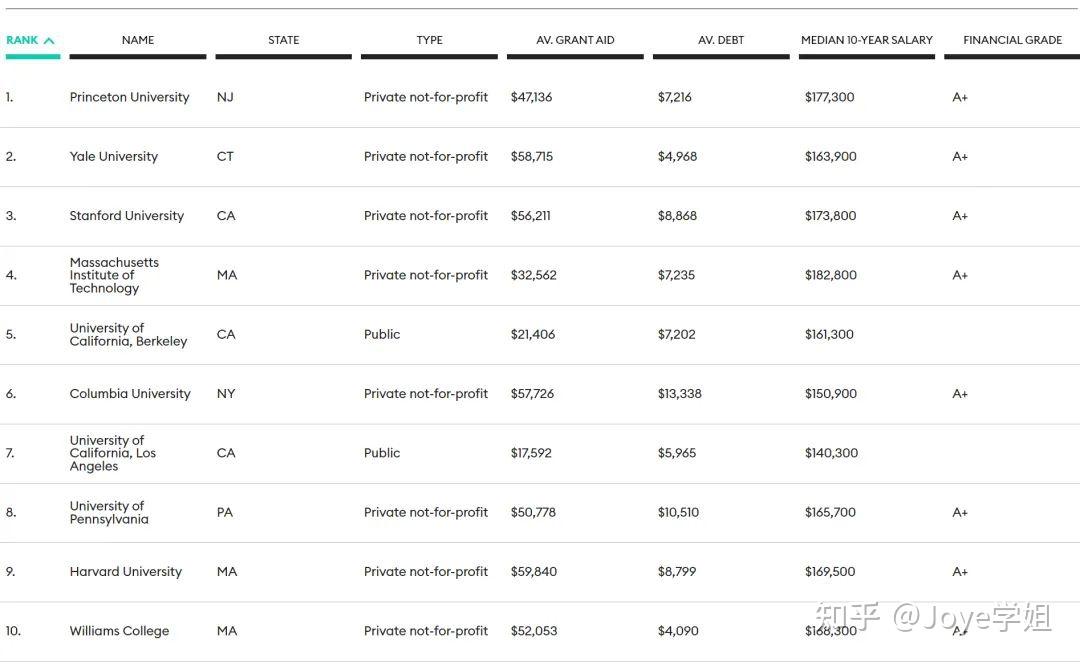Screen dimensions: 1080x665
Task: Select Stanford University name
Action: click(x=126, y=215)
